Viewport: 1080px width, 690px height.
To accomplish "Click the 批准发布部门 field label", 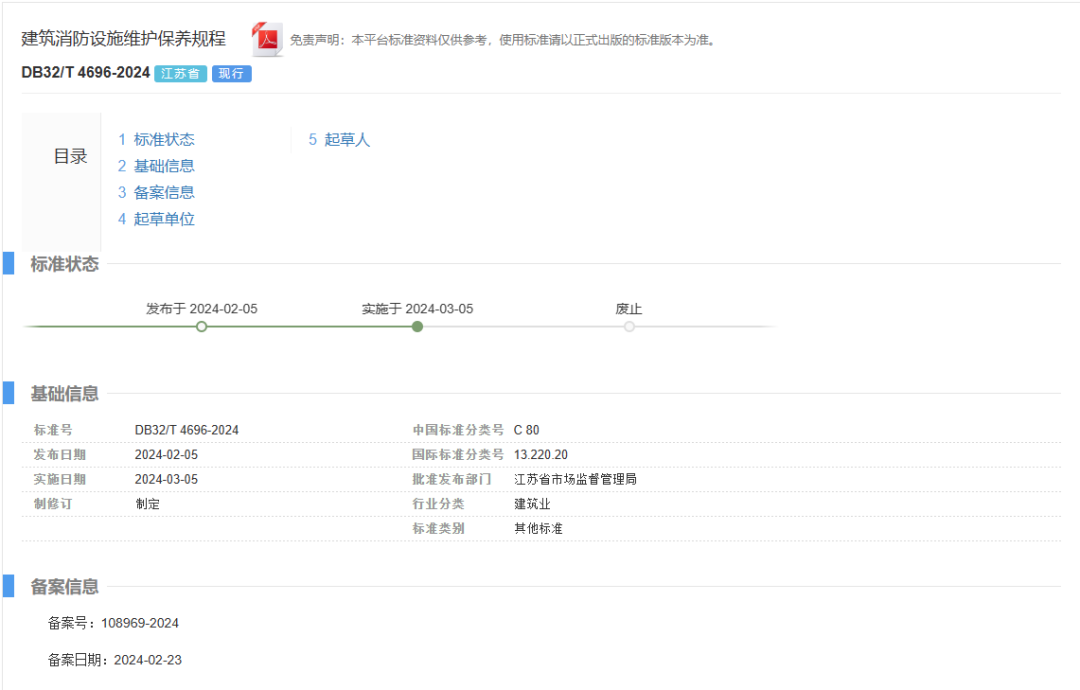I will pyautogui.click(x=452, y=479).
